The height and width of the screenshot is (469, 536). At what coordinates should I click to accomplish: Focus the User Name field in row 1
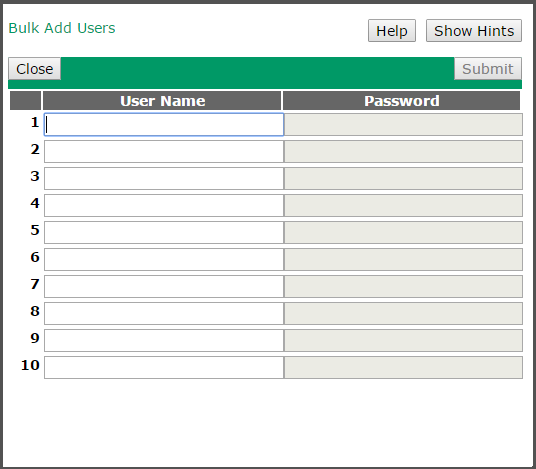pyautogui.click(x=164, y=124)
